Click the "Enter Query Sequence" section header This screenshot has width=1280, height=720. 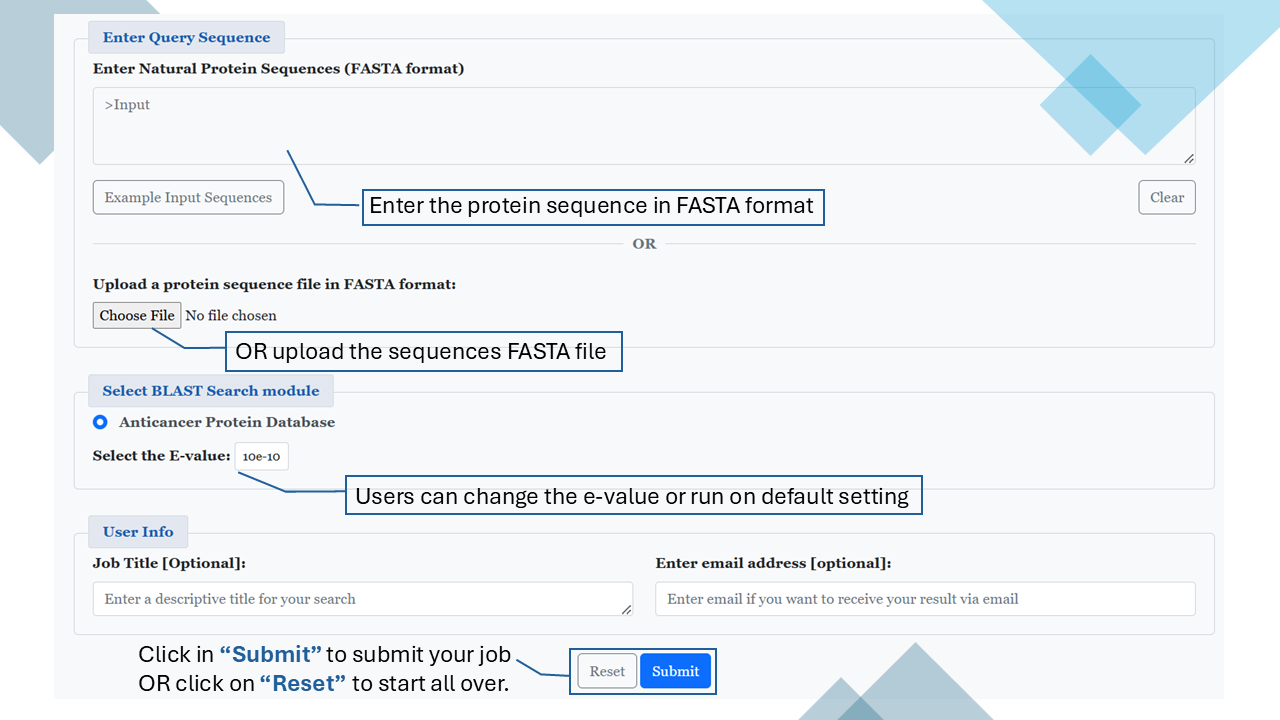(x=186, y=37)
